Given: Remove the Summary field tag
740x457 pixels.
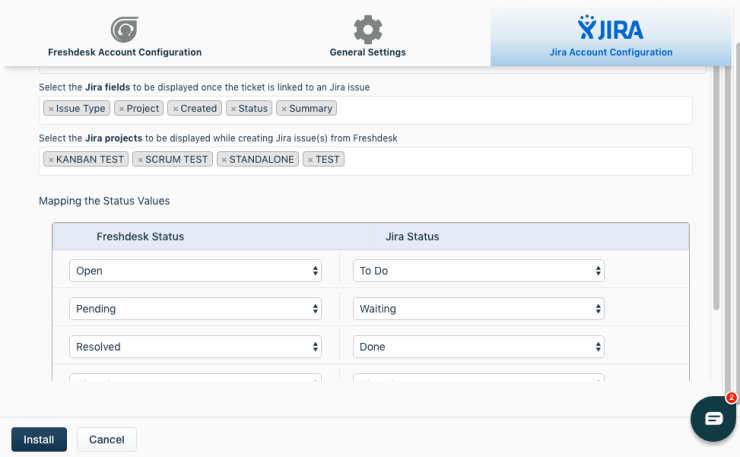Looking at the screenshot, I should 284,109.
